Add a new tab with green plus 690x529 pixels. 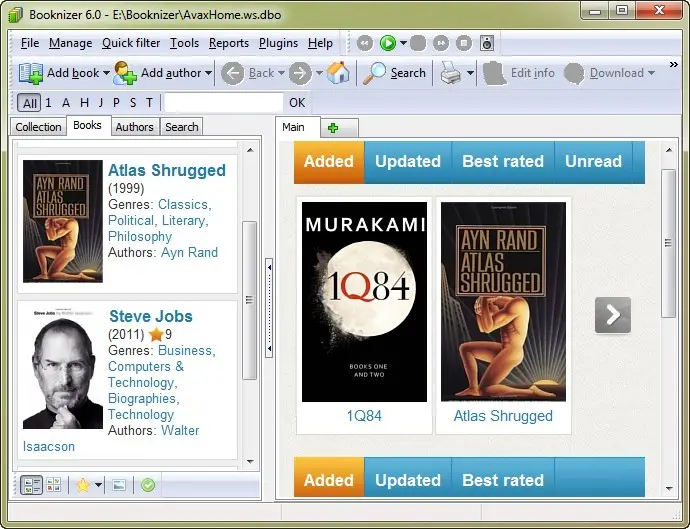[333, 128]
